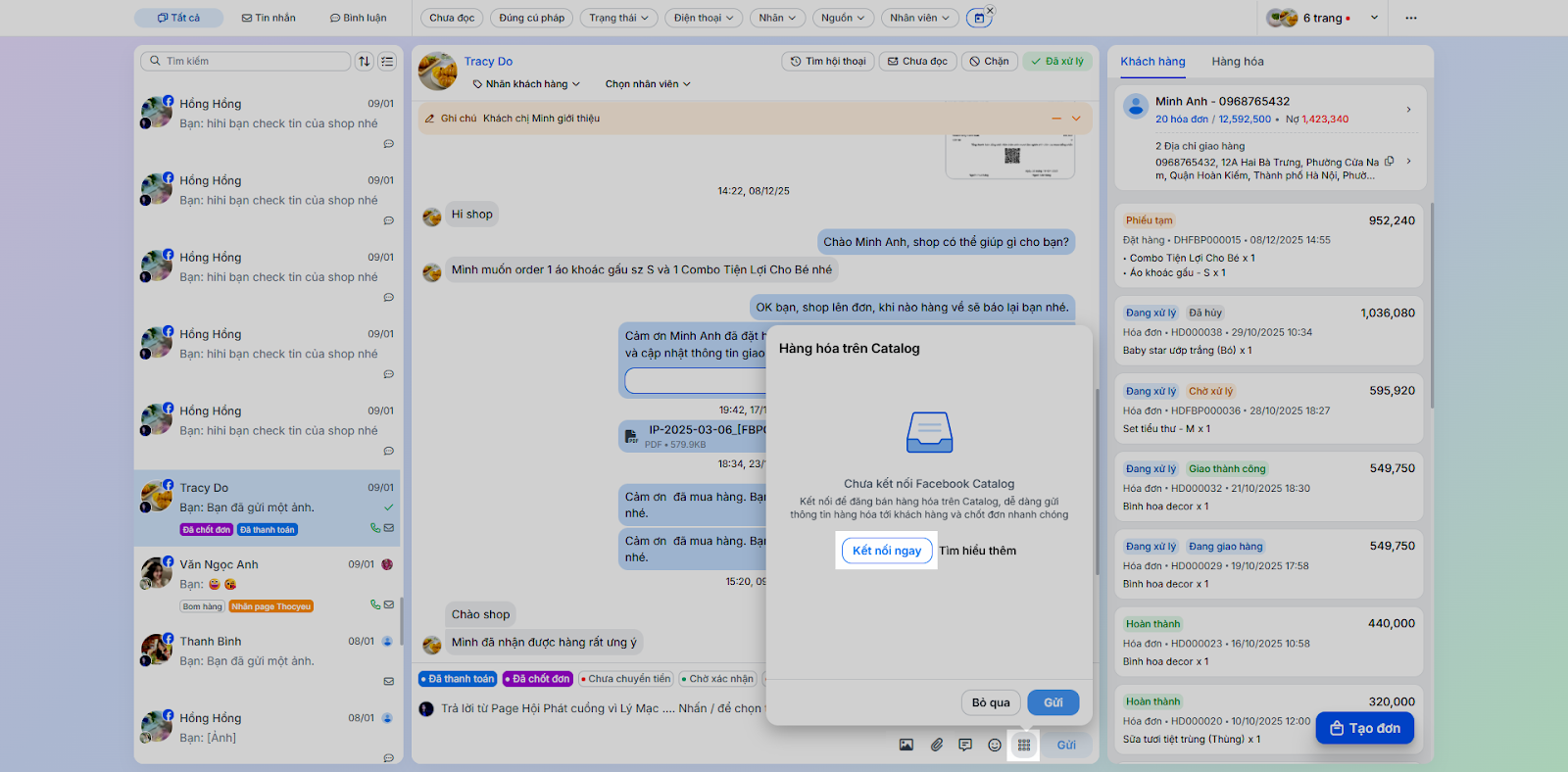Click the paperclip attach file icon
The image size is (1568, 772).
pyautogui.click(x=937, y=745)
